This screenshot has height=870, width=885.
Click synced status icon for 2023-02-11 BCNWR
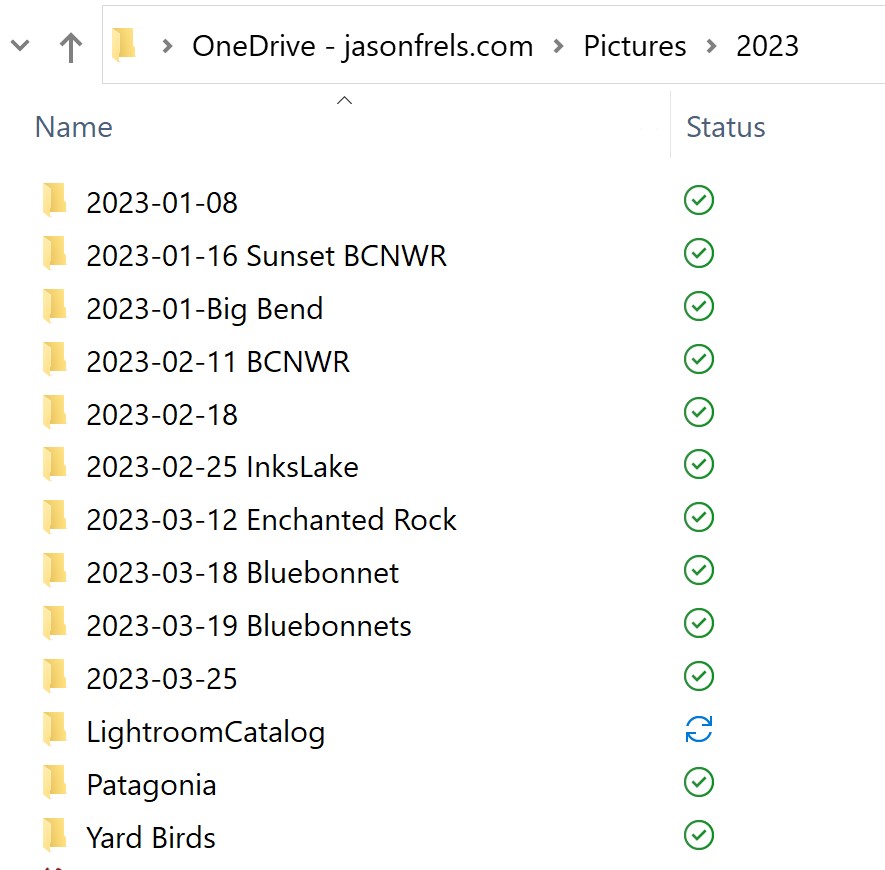698,359
